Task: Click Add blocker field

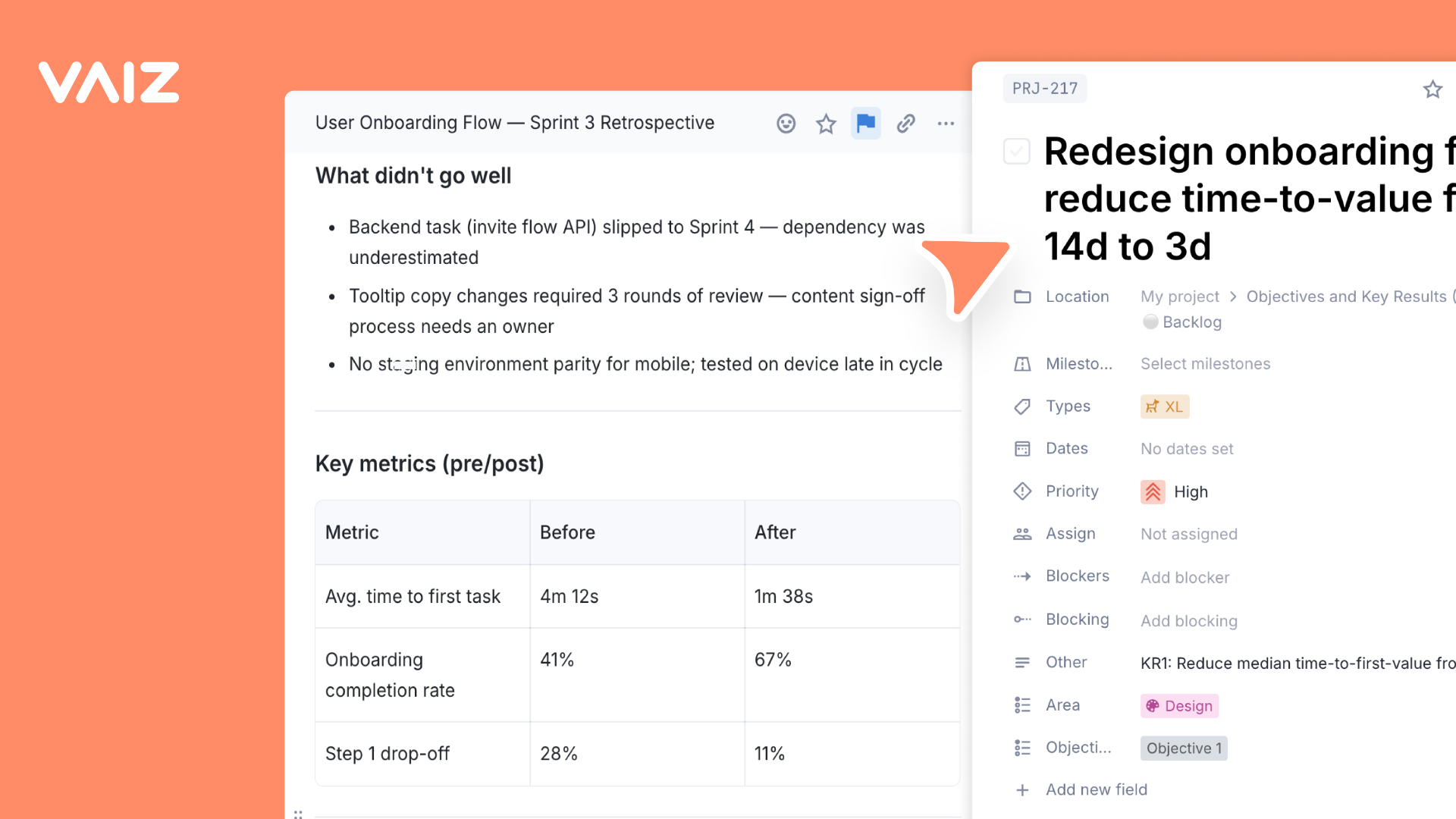Action: (1185, 578)
